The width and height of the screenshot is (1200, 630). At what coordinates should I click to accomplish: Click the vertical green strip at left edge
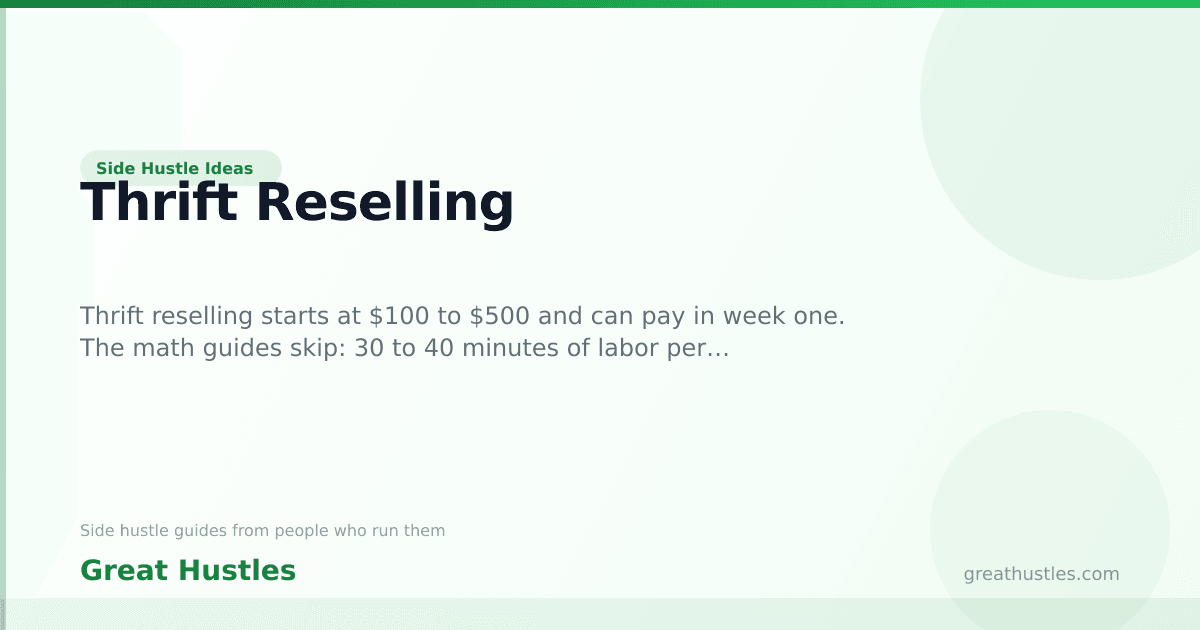(3, 315)
